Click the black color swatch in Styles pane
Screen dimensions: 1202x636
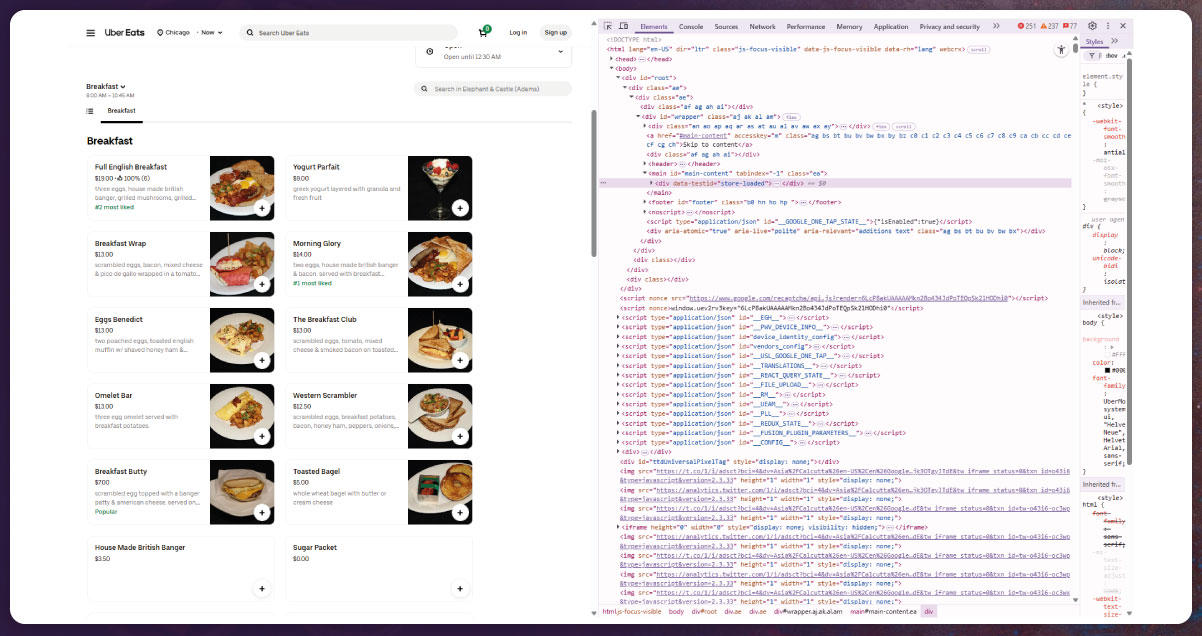(x=1107, y=370)
